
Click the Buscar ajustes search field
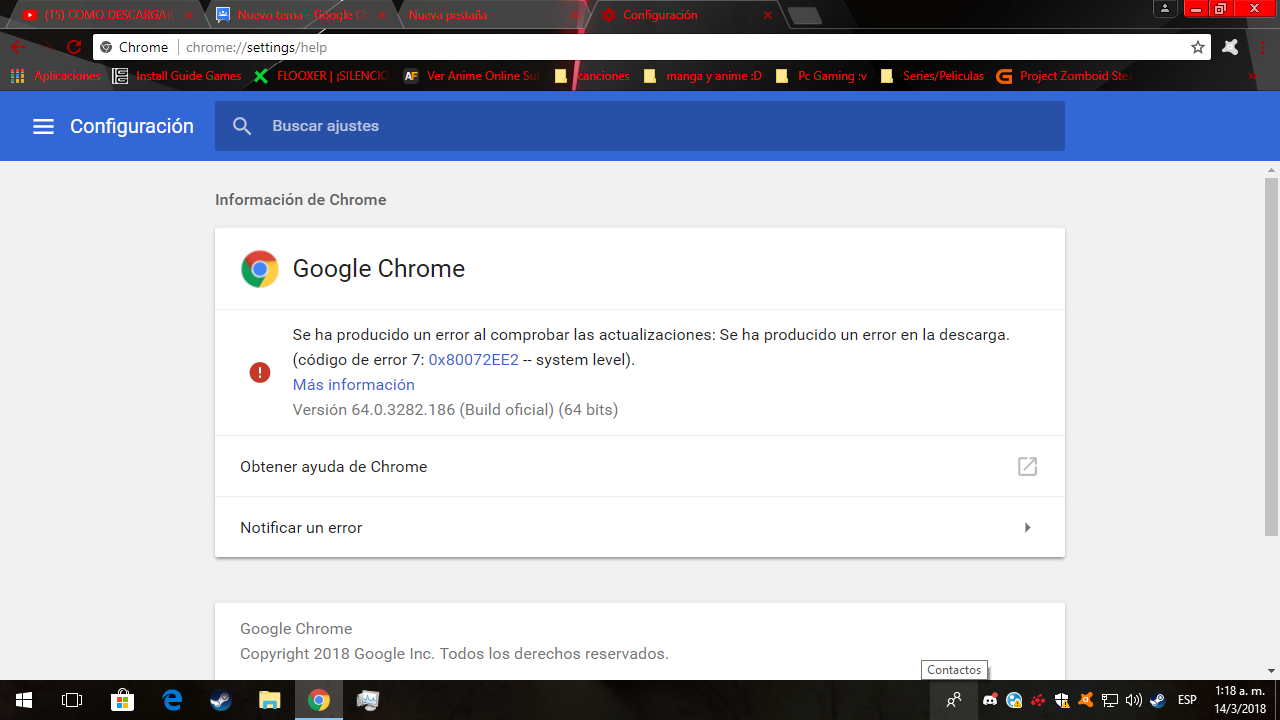[x=640, y=126]
